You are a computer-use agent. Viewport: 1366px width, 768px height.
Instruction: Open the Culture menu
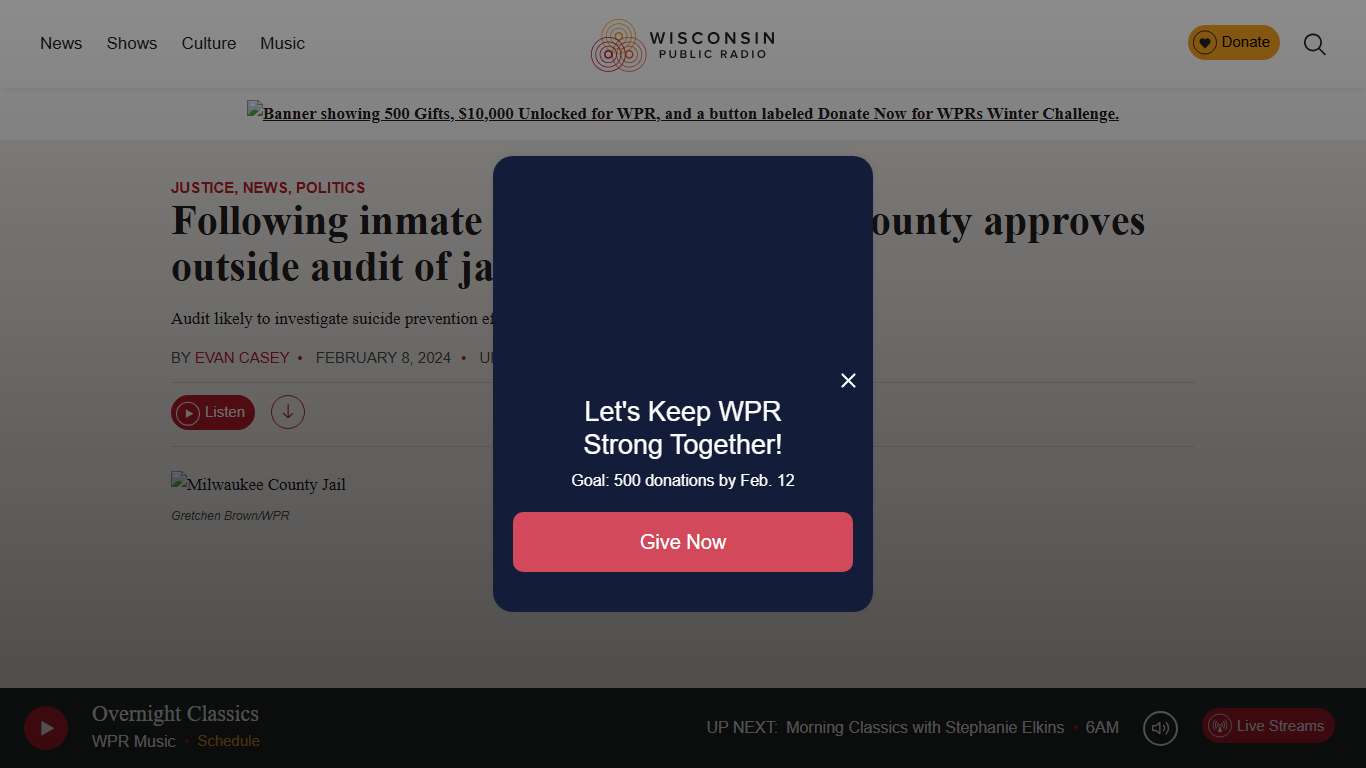209,44
